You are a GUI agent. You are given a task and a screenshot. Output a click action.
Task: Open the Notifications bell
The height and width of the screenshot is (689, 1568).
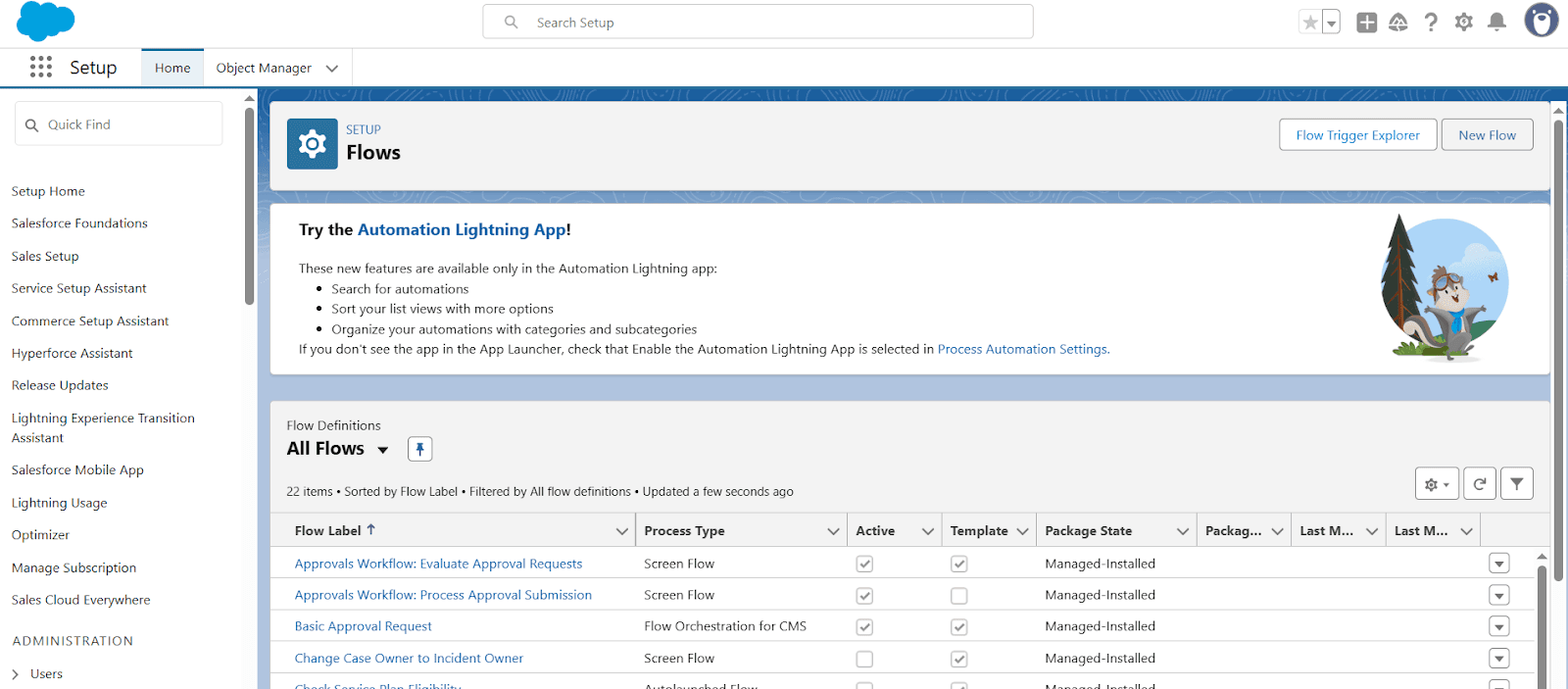1496,22
